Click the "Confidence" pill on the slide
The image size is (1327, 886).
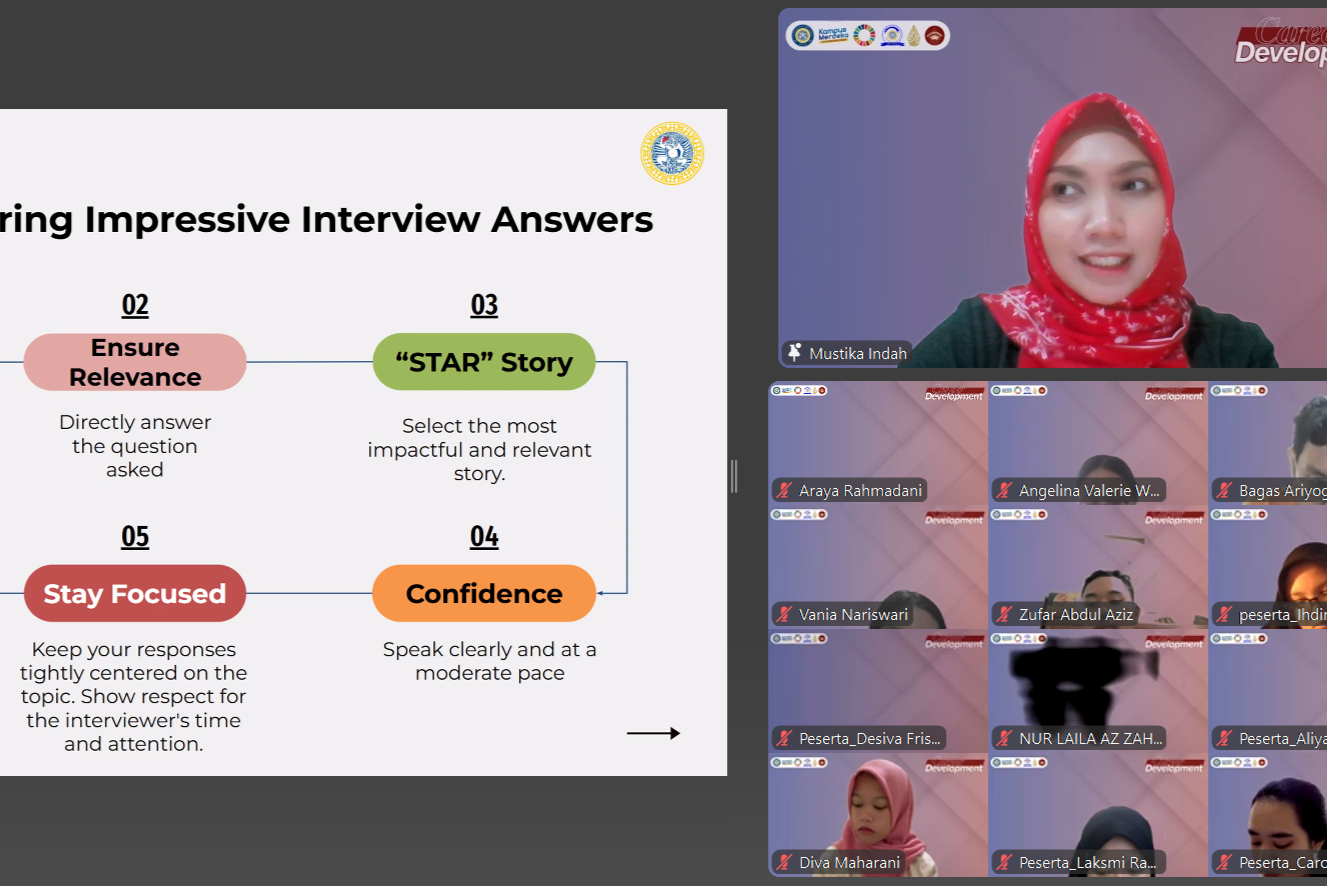point(484,593)
